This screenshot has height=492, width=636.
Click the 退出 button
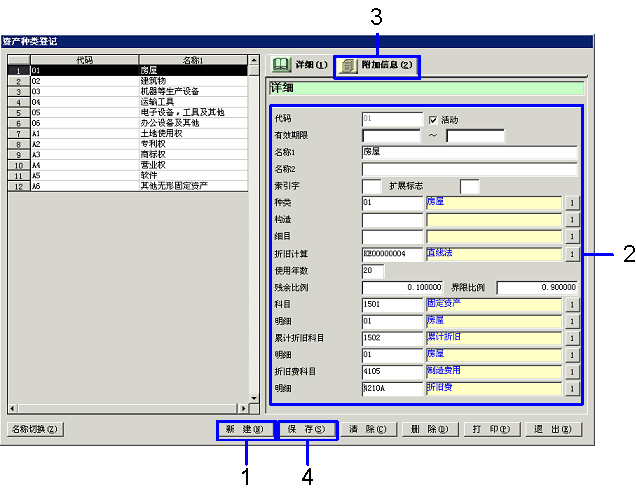[553, 429]
